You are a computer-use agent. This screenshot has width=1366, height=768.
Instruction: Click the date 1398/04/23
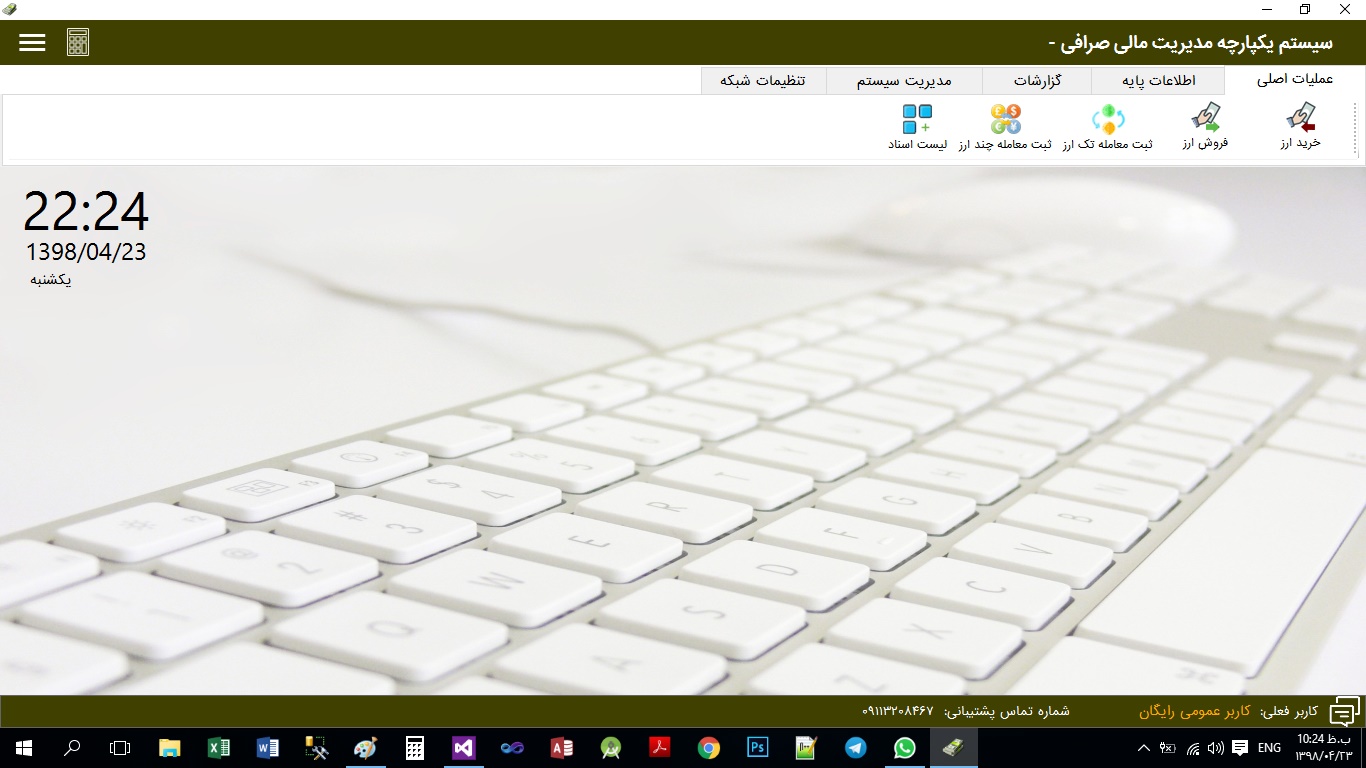pos(86,252)
